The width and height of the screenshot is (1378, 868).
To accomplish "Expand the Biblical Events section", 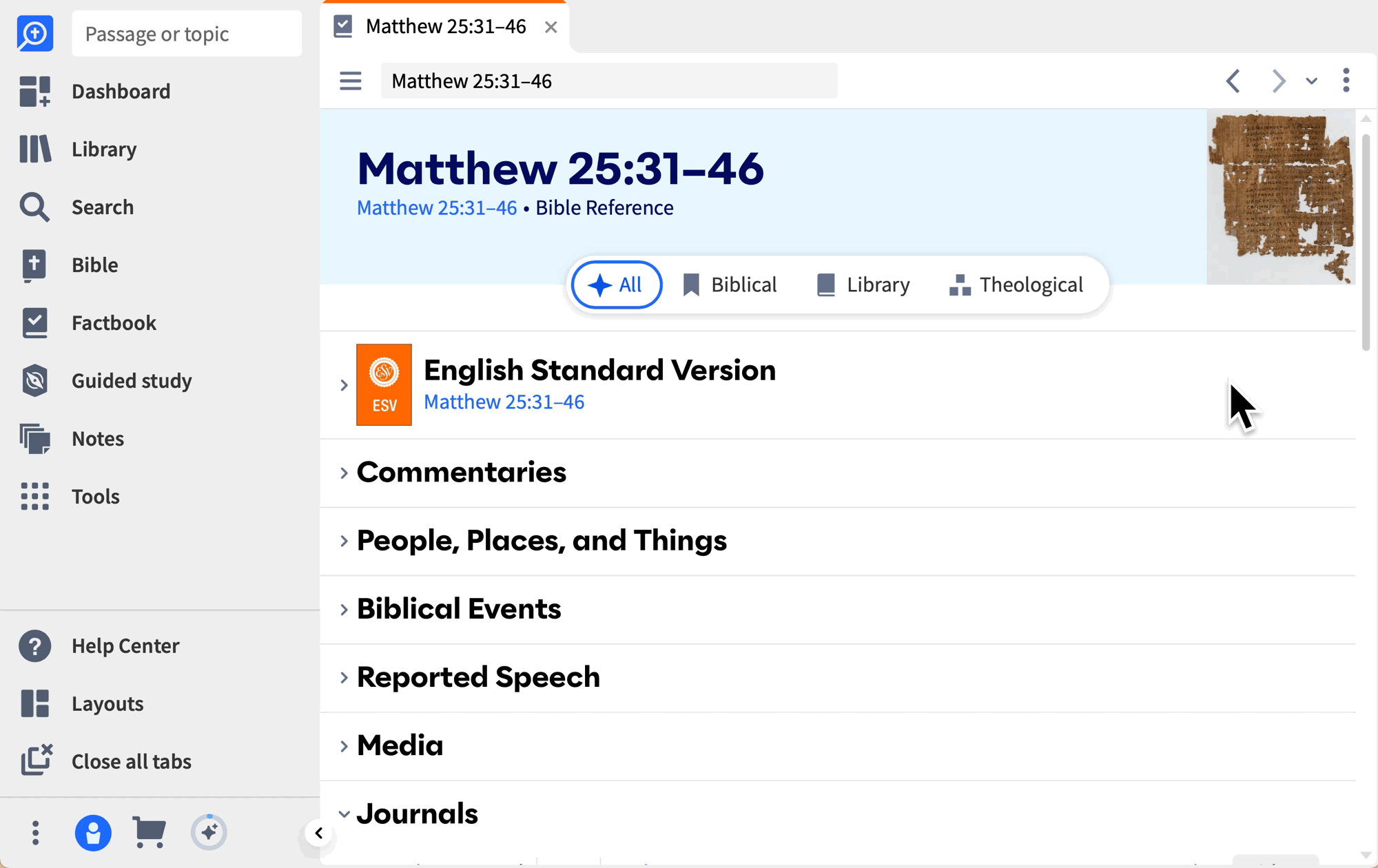I will (x=344, y=609).
